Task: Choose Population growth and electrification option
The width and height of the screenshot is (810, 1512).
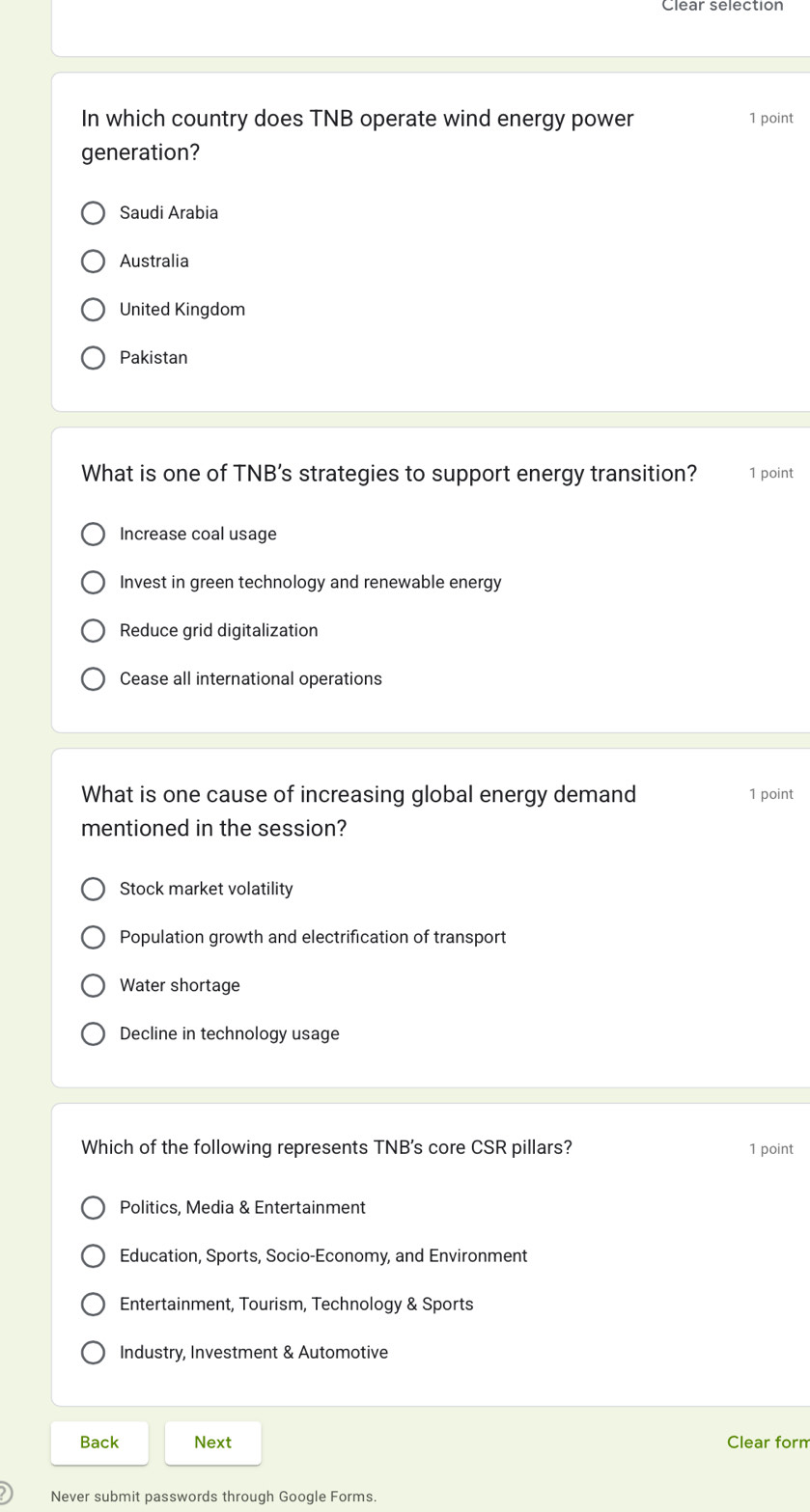Action: 93,937
